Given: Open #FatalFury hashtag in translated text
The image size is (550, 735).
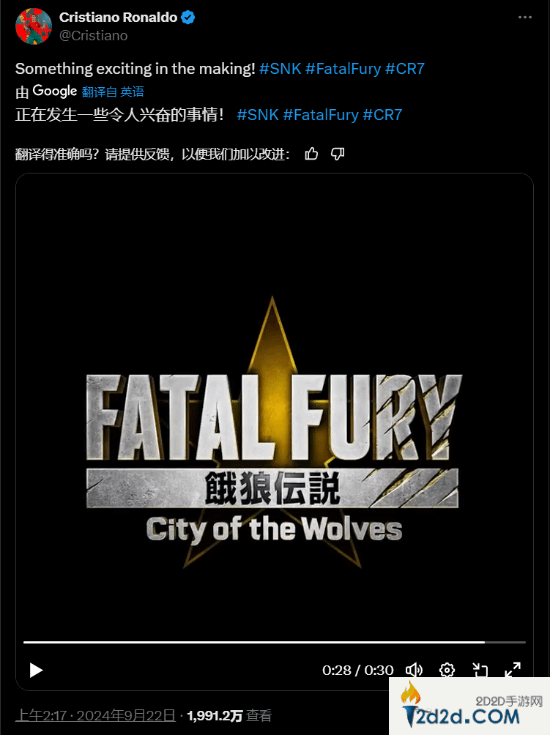Looking at the screenshot, I should 321,115.
